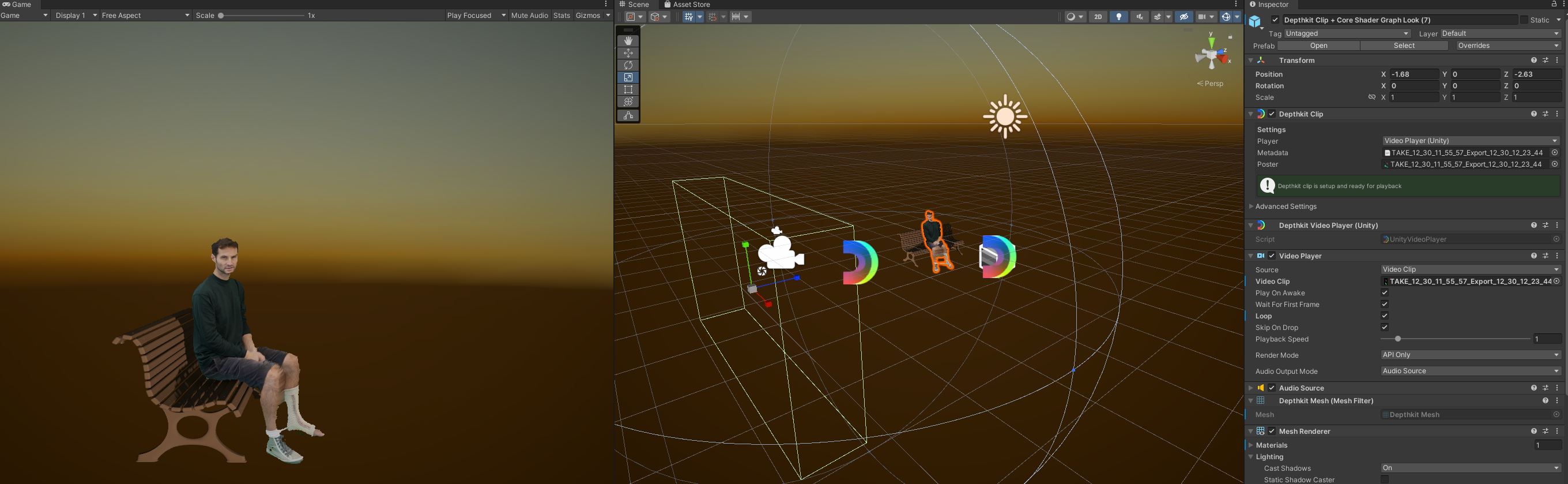
Task: Toggle scene visibility eye icon
Action: click(x=1183, y=17)
